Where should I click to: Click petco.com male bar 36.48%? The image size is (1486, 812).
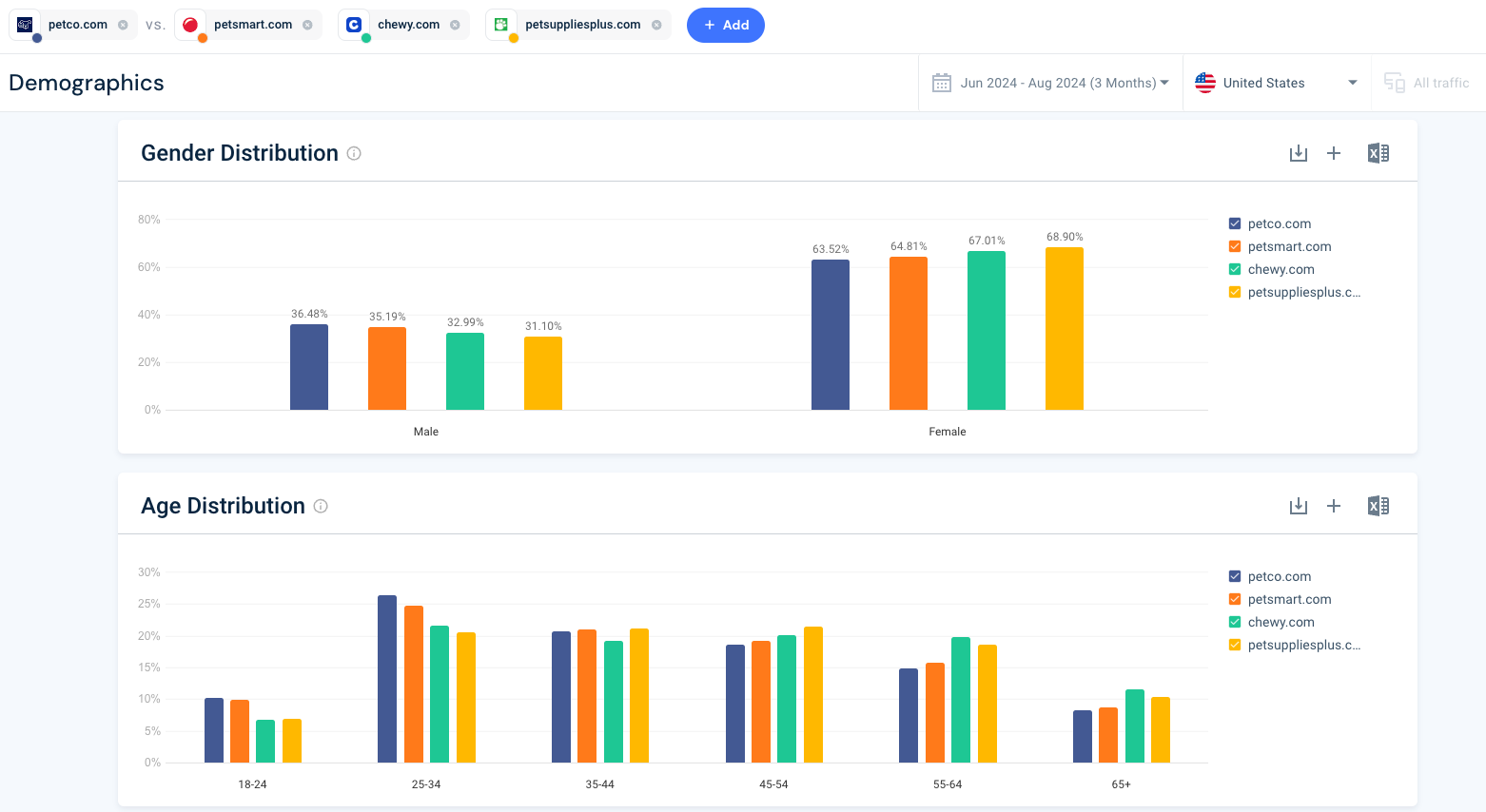pyautogui.click(x=309, y=367)
